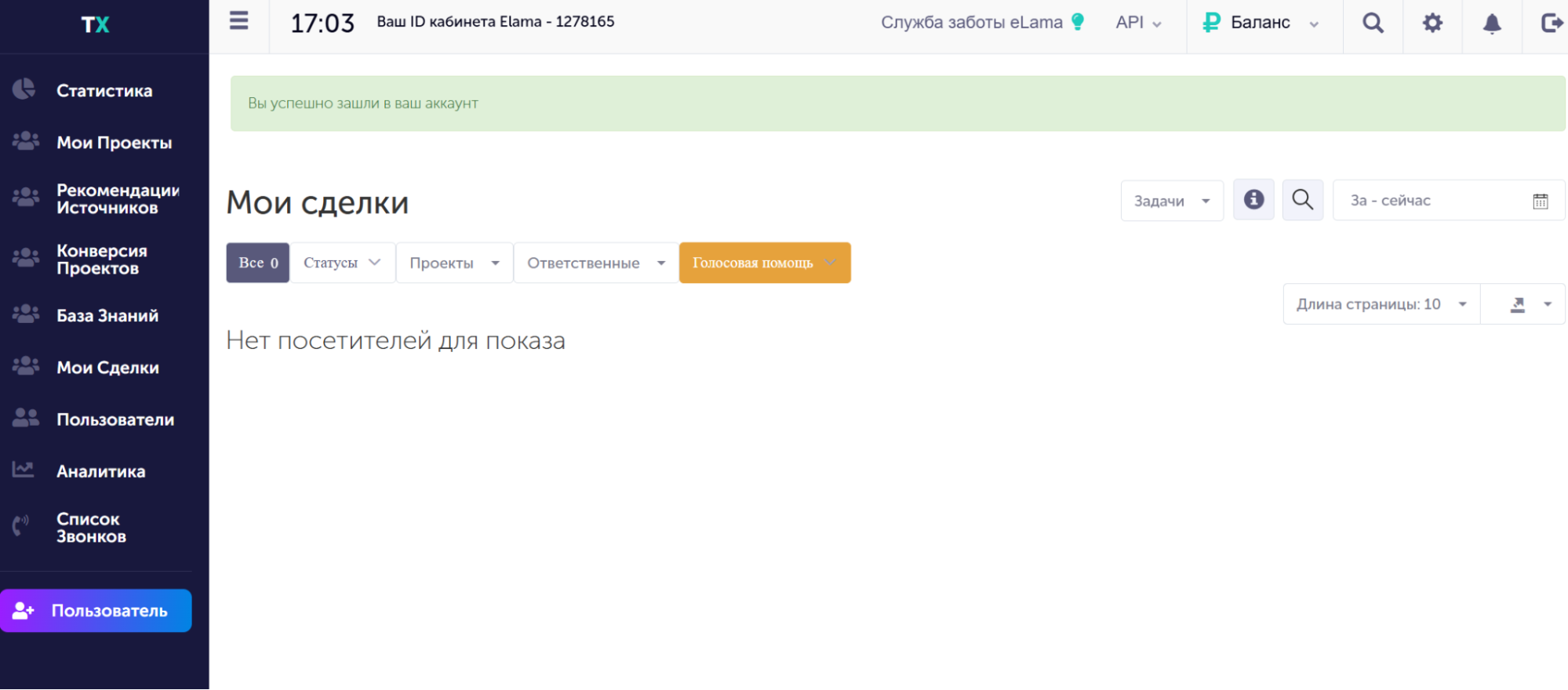Go to Аналитика sidebar section
The height and width of the screenshot is (690, 1568).
tap(100, 471)
